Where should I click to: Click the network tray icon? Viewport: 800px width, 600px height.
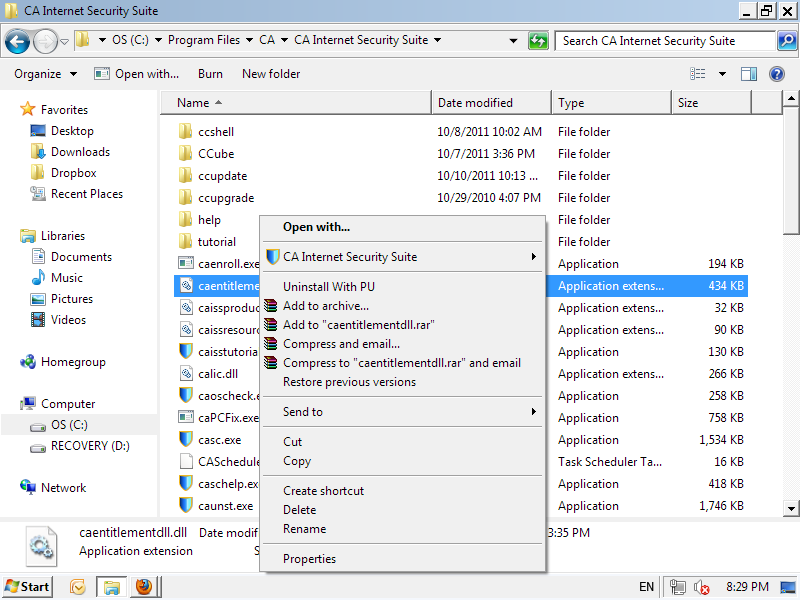tap(678, 587)
